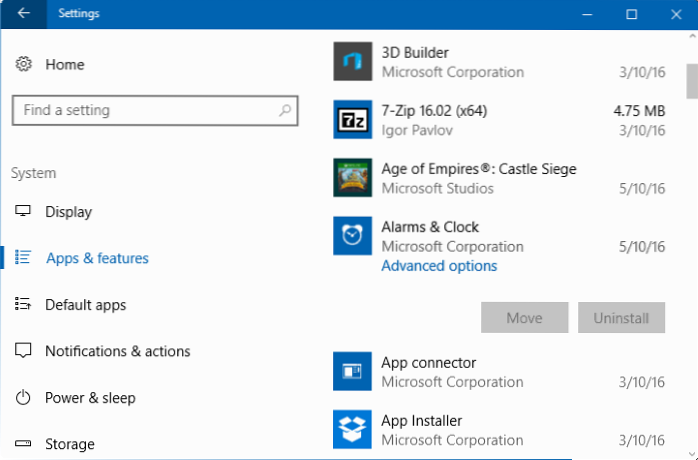This screenshot has height=460, width=698.
Task: Select the App connector icon
Action: [x=352, y=372]
